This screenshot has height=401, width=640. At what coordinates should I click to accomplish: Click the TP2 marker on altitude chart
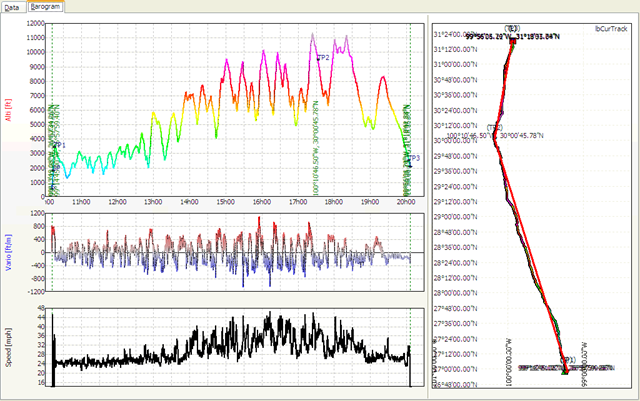click(x=322, y=58)
